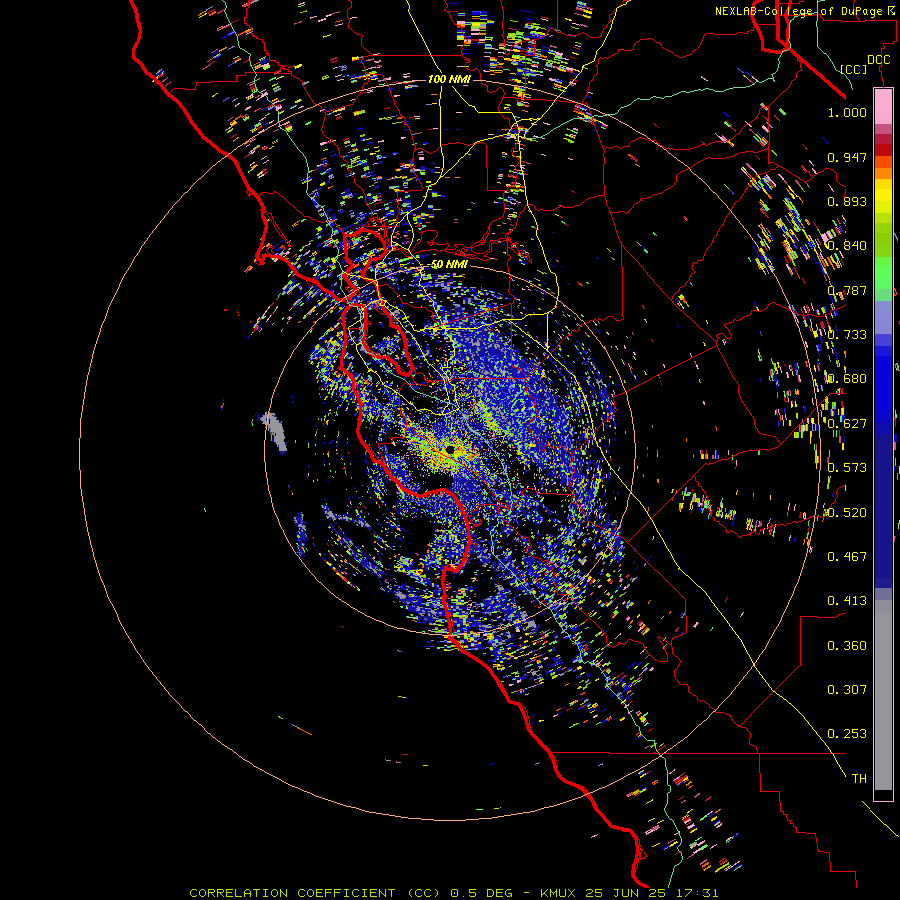Click the 0.413 scale value

pyautogui.click(x=847, y=601)
